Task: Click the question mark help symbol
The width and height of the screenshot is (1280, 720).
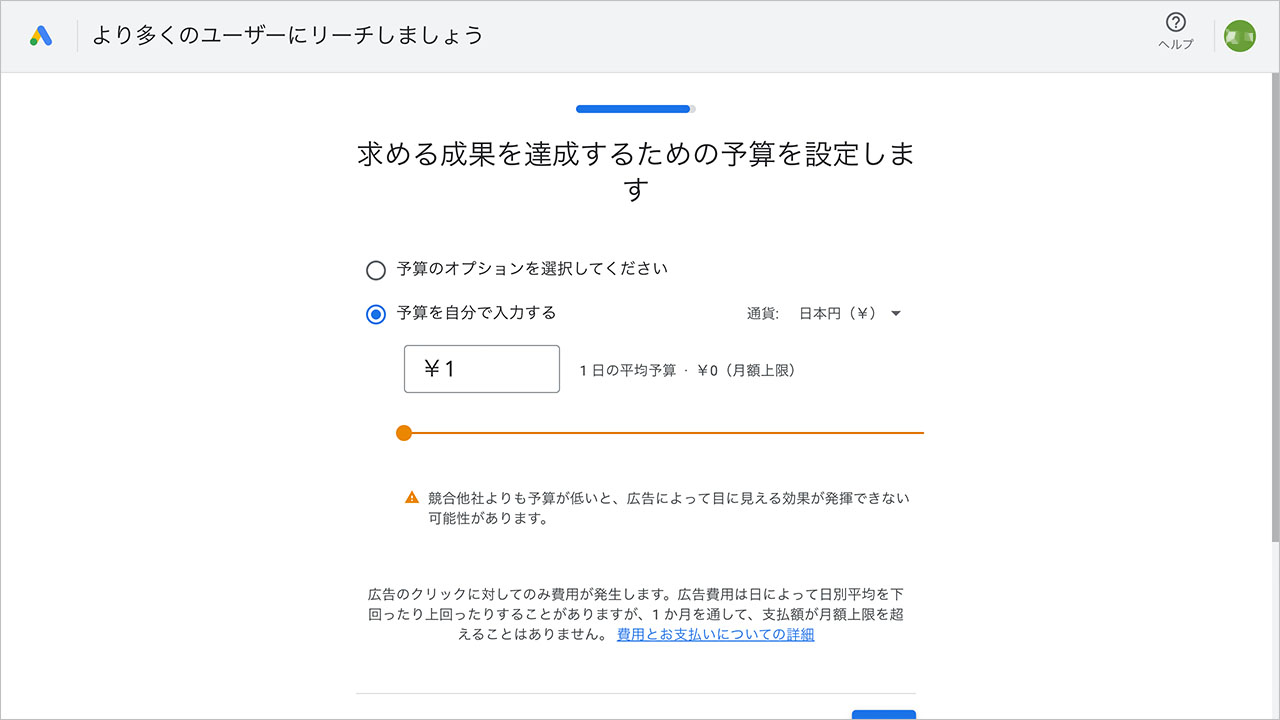Action: point(1175,22)
